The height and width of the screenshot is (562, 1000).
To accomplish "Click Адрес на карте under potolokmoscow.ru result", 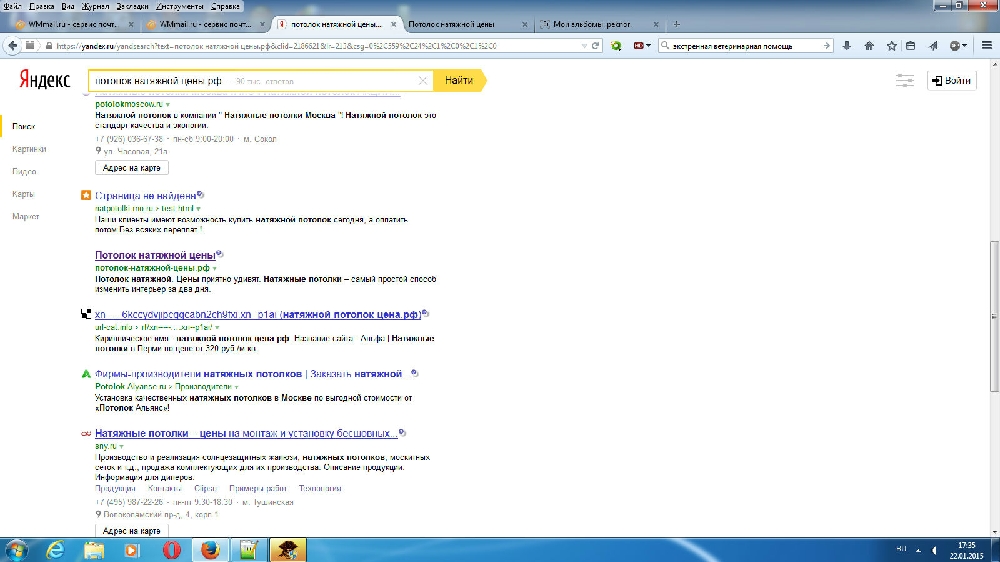I will (x=131, y=168).
